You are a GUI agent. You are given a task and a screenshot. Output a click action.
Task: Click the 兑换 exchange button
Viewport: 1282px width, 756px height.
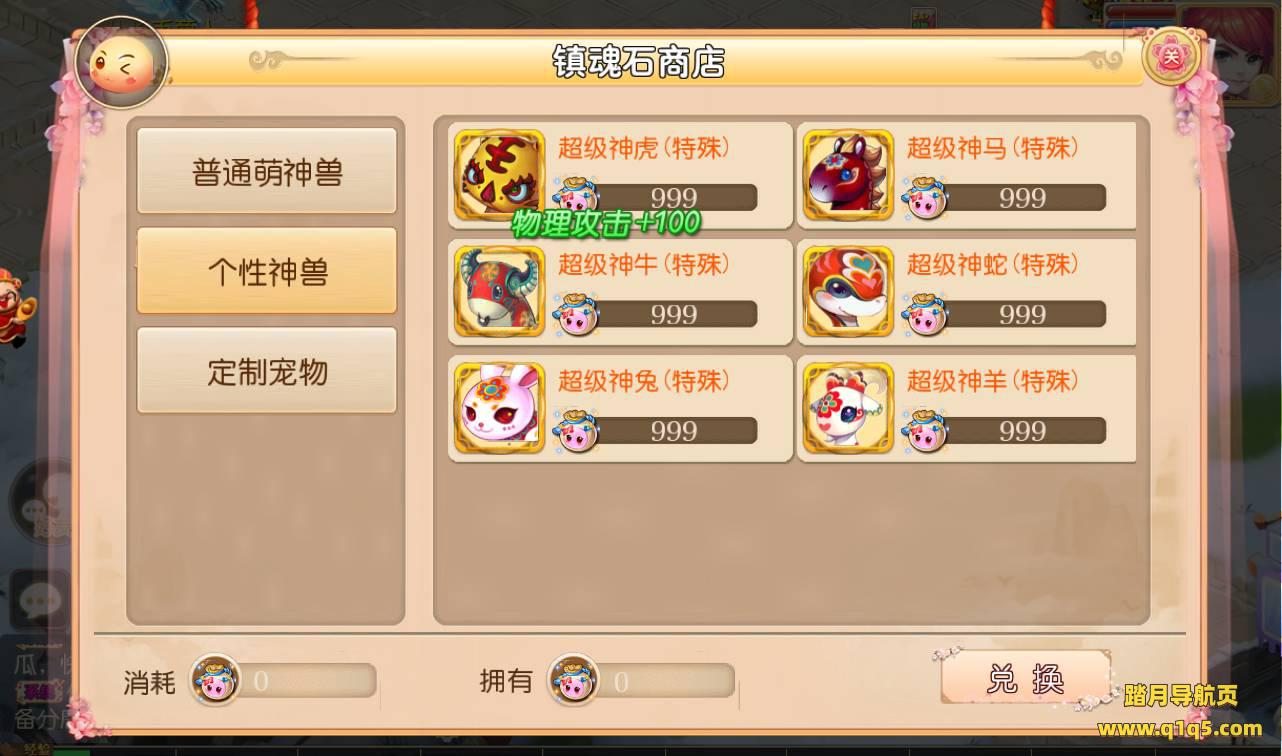click(x=1025, y=679)
